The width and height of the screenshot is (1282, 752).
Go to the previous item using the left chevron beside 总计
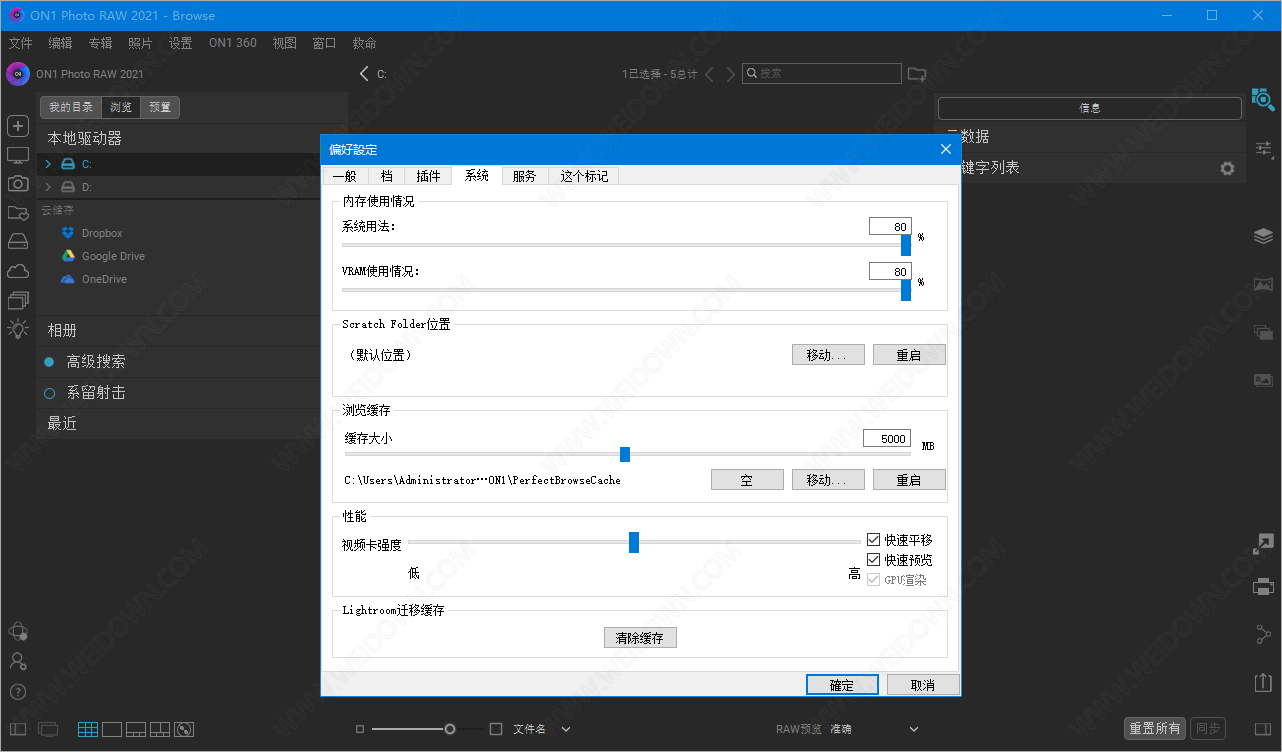pos(709,74)
